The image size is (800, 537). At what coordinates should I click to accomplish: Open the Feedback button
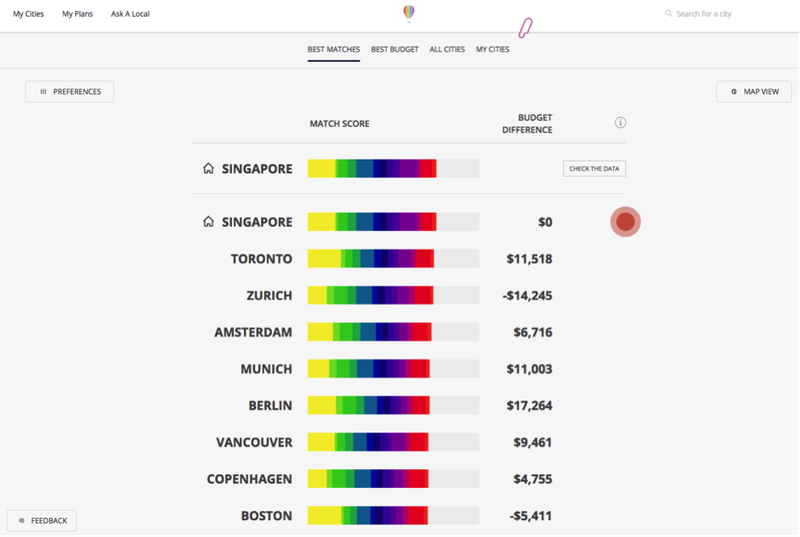(42, 521)
